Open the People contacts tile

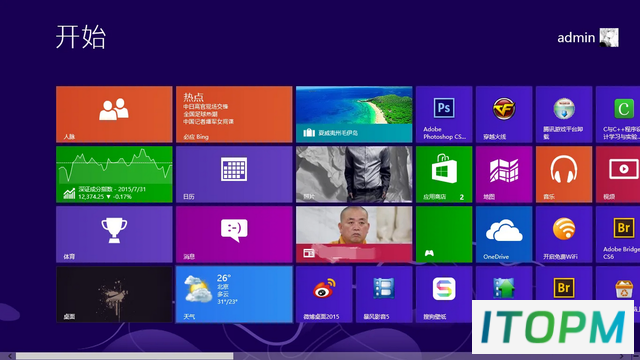[114, 114]
